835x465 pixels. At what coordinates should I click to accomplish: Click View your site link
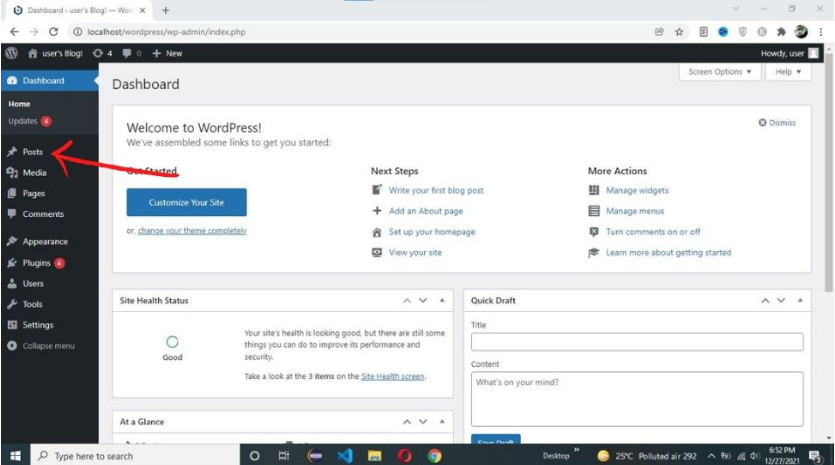[415, 252]
